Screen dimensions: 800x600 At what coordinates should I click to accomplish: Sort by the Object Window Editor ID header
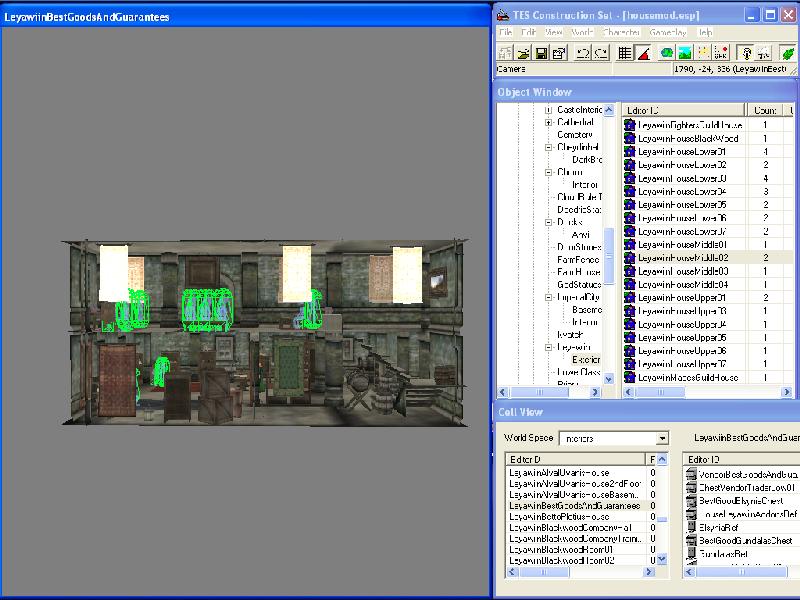683,110
